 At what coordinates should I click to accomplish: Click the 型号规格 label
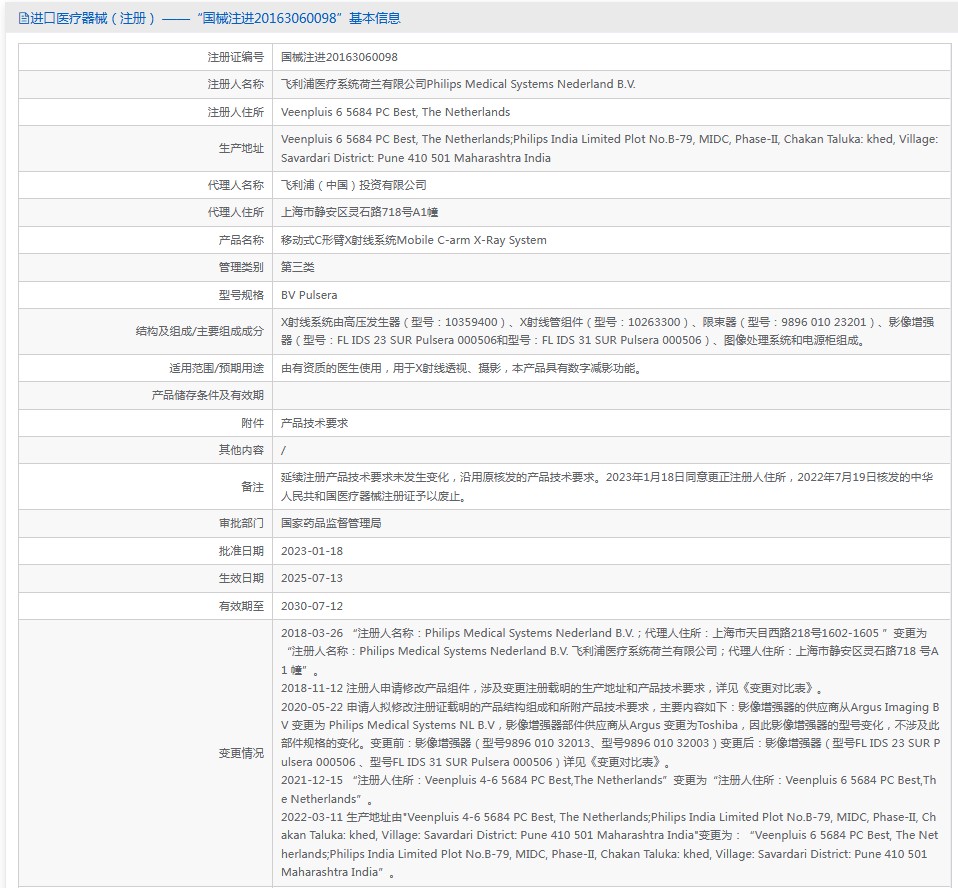point(241,295)
